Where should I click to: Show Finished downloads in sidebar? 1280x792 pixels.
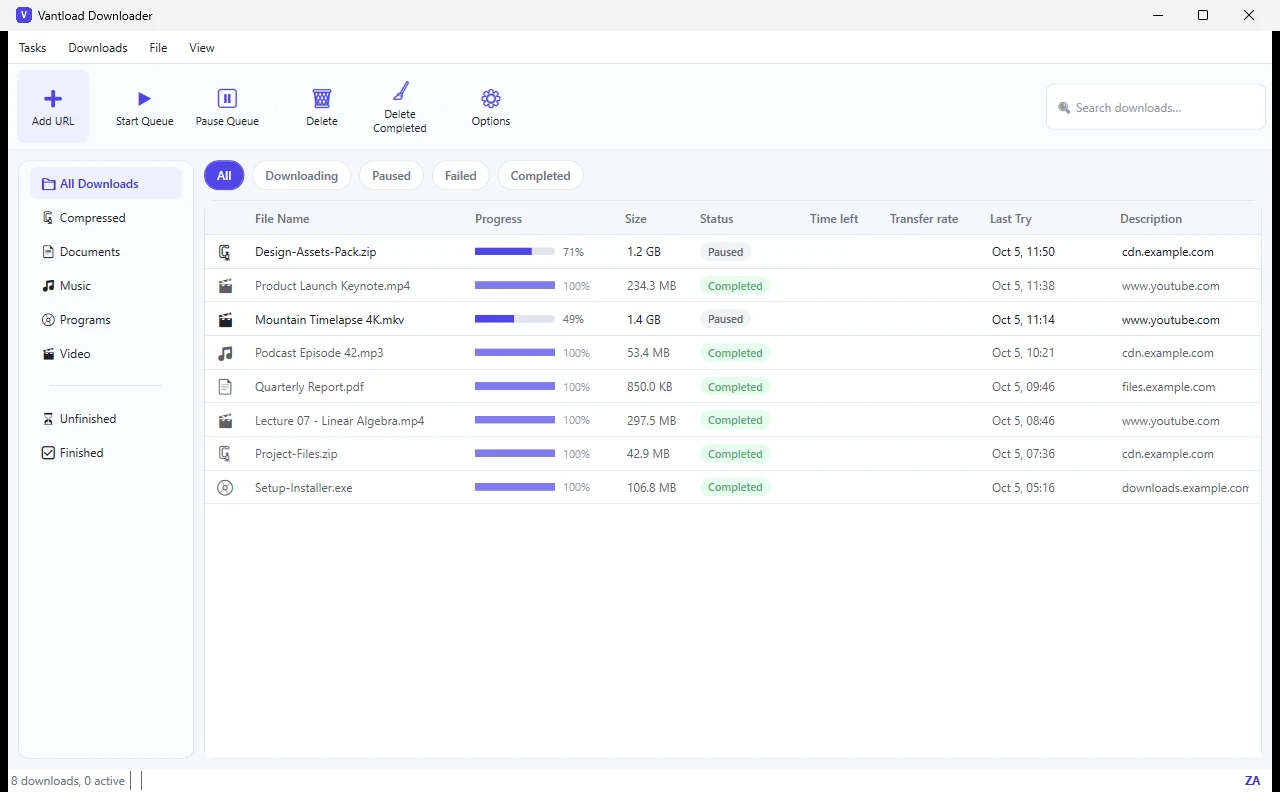click(106, 453)
